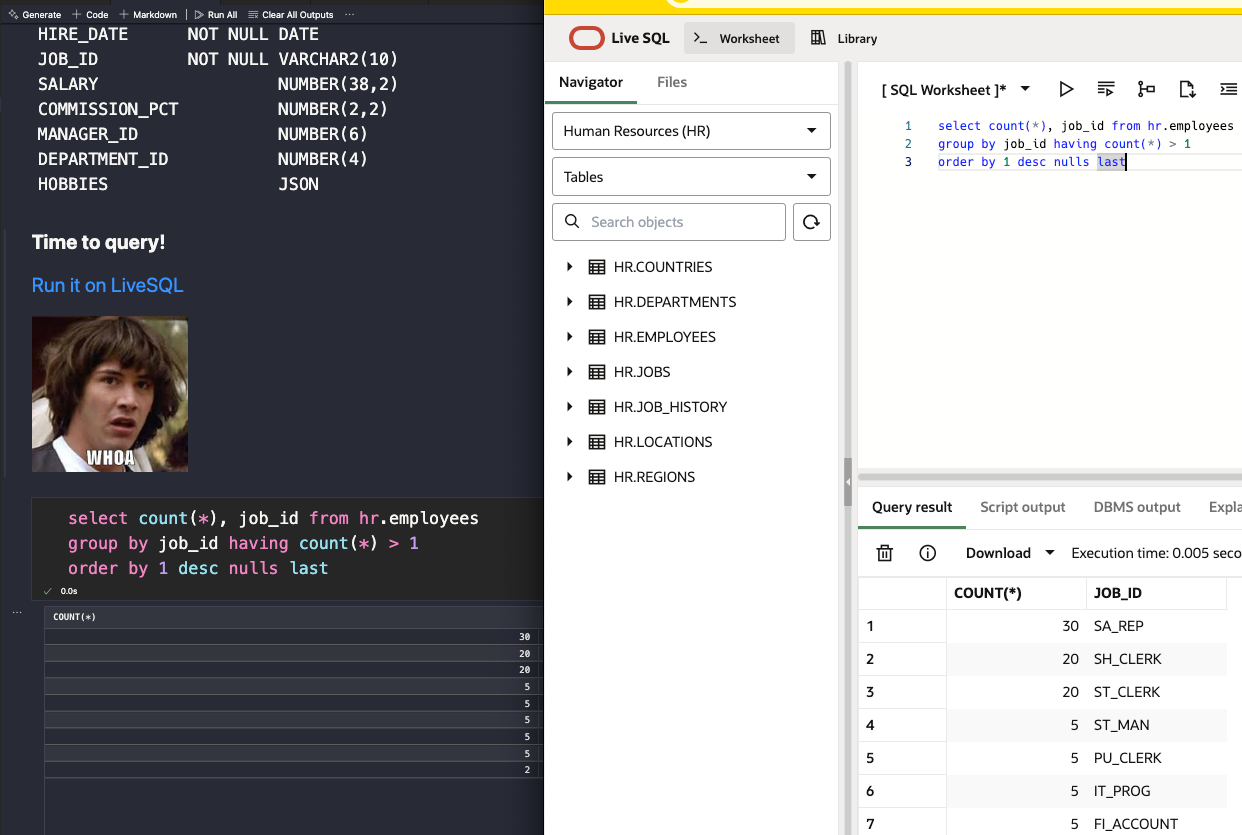The width and height of the screenshot is (1242, 835).
Task: Select the HR.LOCATIONS table entry
Action: pyautogui.click(x=663, y=442)
